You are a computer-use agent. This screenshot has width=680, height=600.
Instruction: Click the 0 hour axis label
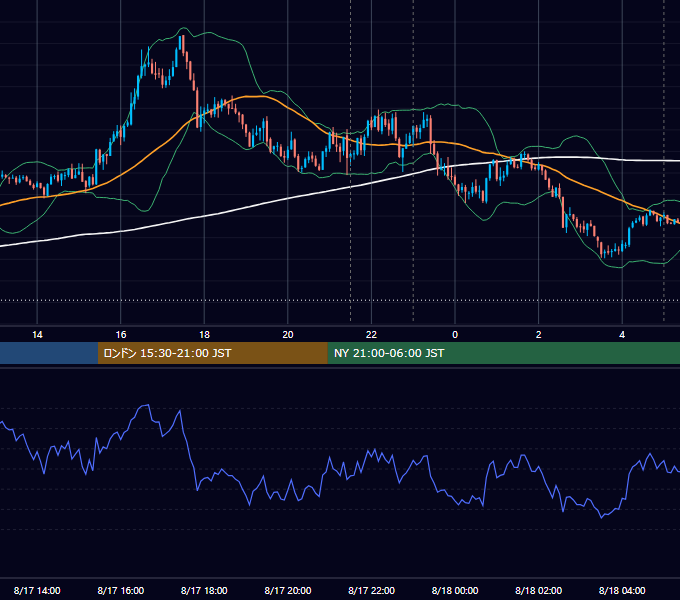coord(455,335)
